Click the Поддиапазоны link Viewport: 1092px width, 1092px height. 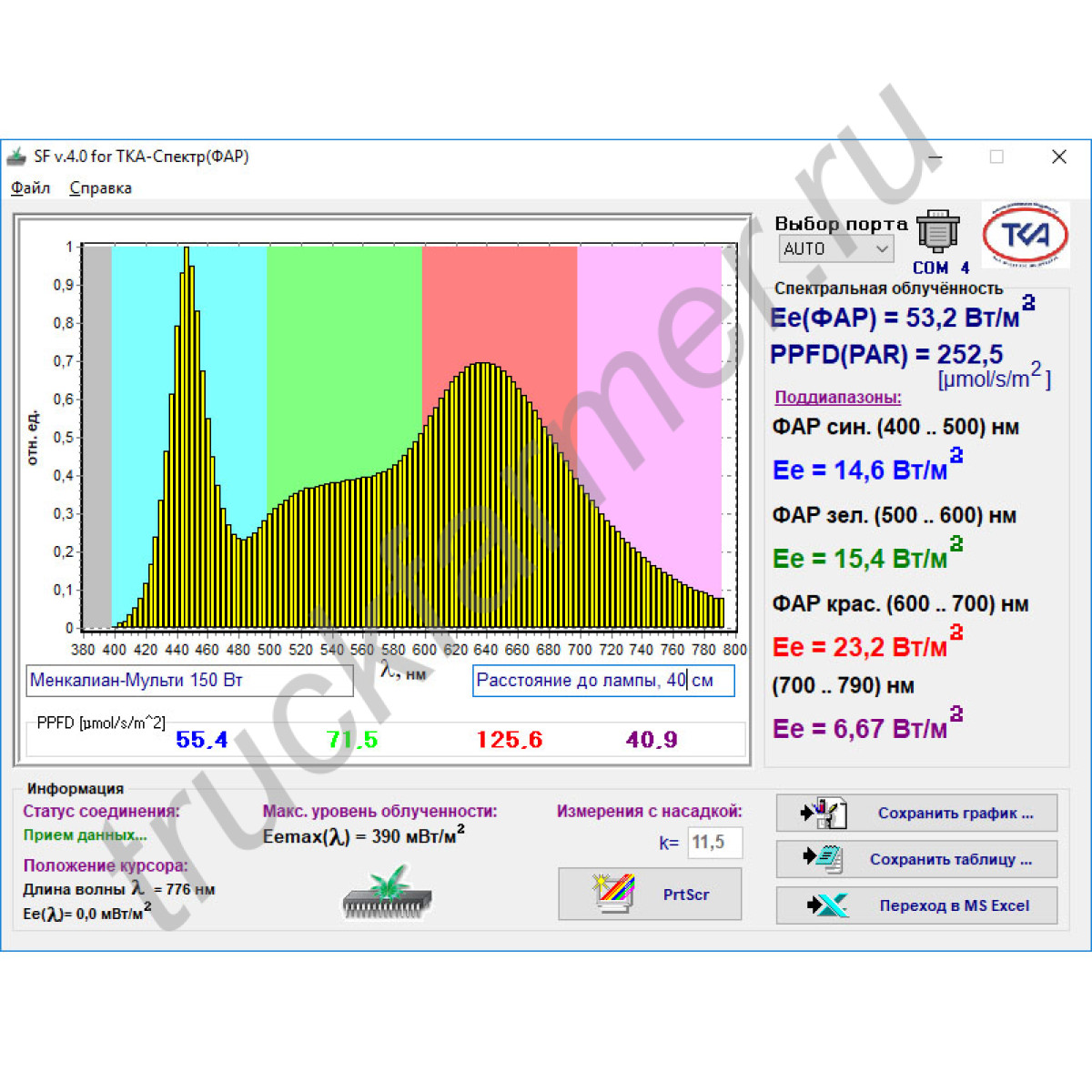(x=837, y=397)
